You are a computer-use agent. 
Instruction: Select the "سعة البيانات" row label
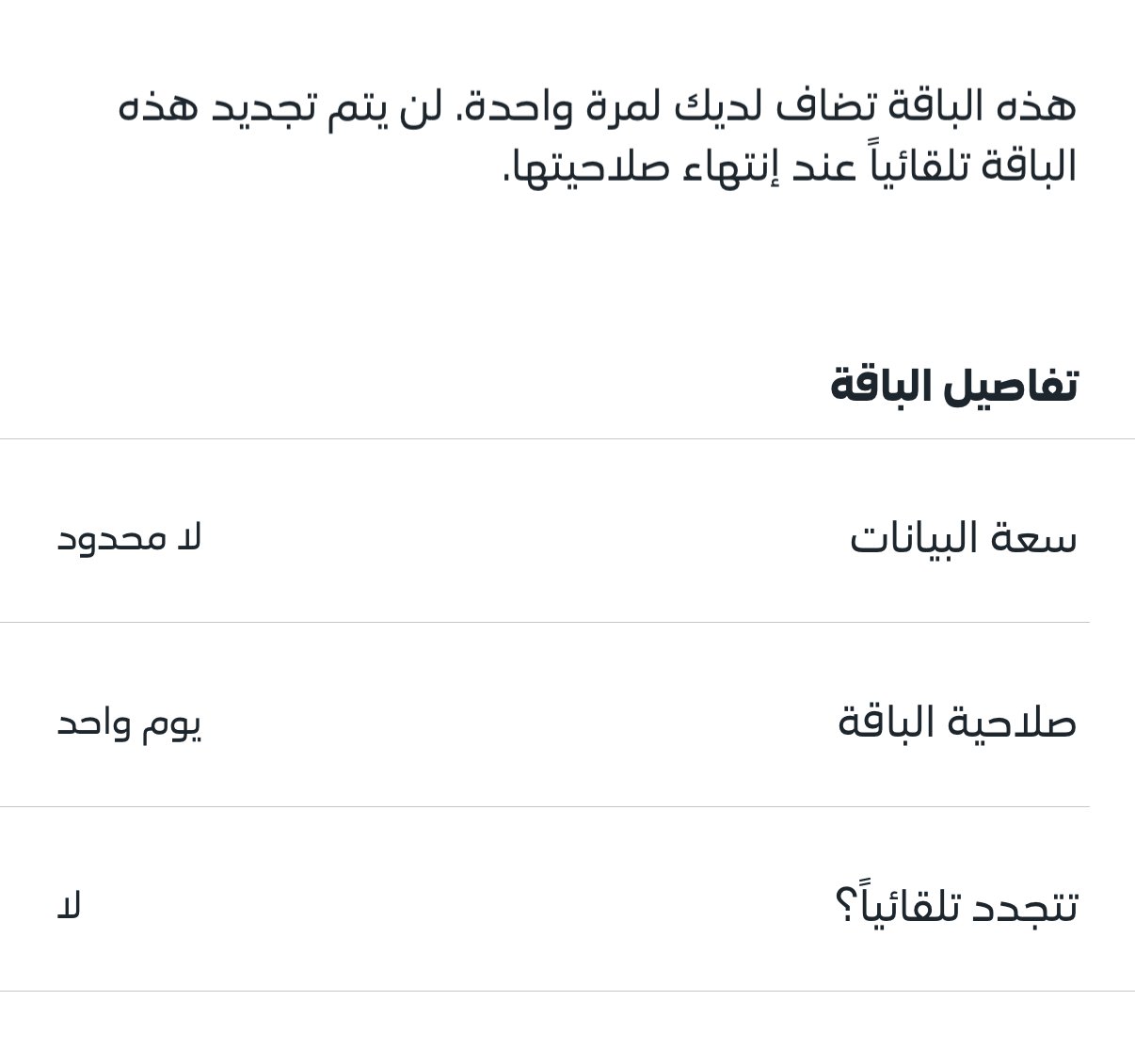tap(963, 538)
